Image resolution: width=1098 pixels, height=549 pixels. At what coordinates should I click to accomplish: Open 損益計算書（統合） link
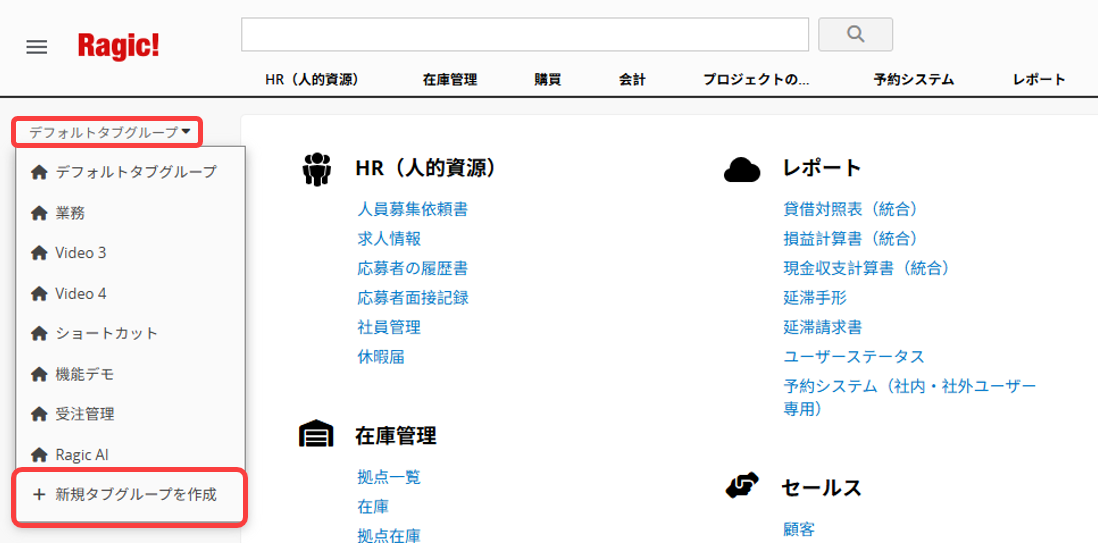click(x=851, y=239)
